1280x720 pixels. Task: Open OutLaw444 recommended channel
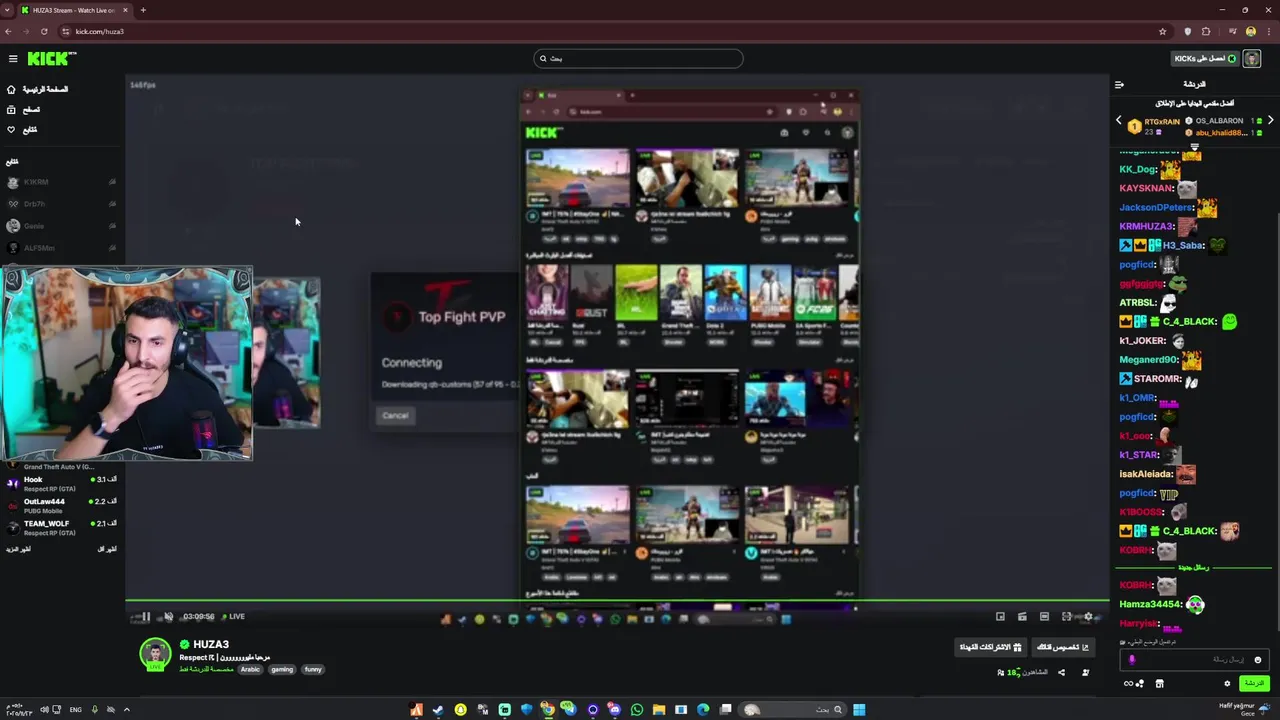[x=62, y=505]
